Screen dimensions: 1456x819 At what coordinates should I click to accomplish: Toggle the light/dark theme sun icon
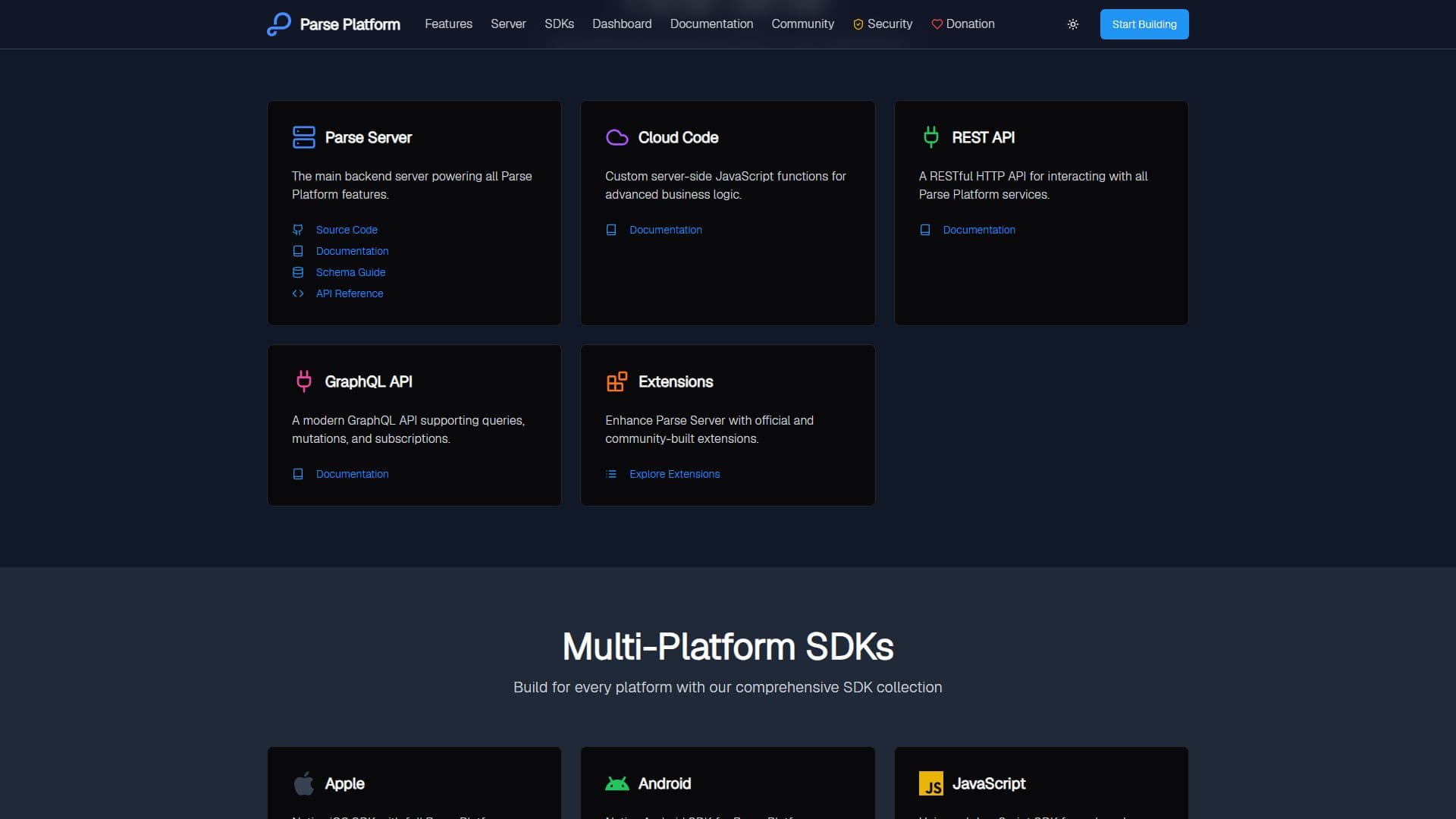[x=1073, y=24]
